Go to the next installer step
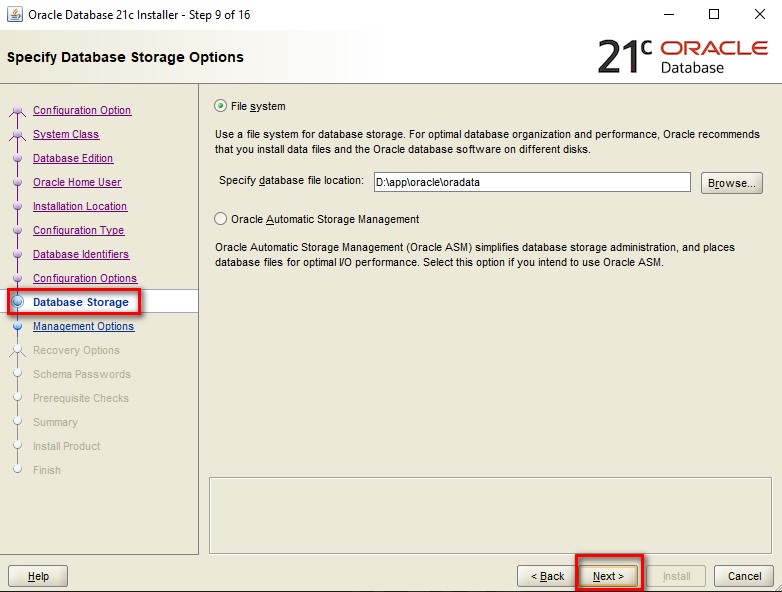 click(608, 576)
